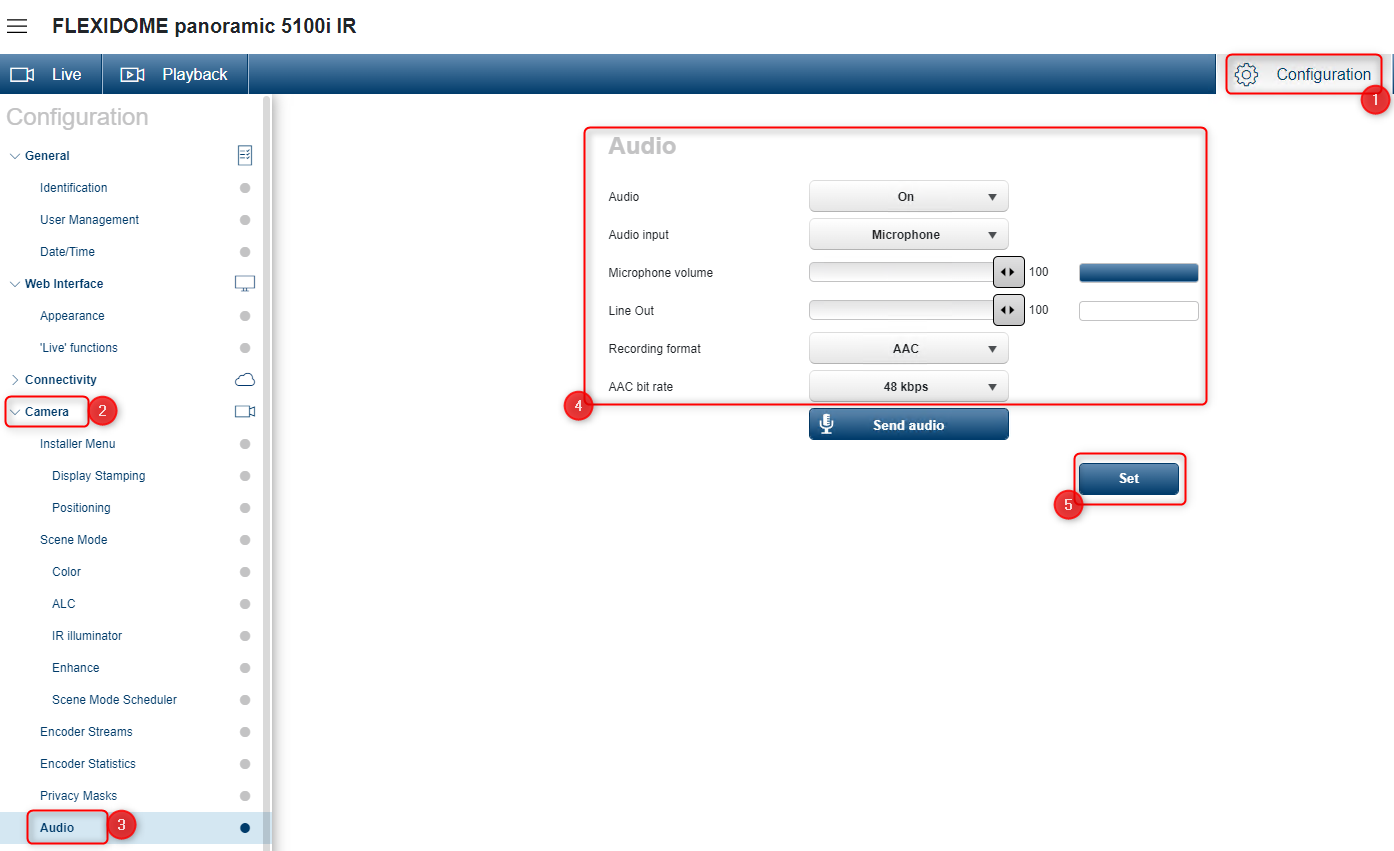The width and height of the screenshot is (1394, 851).
Task: Open Date/Time settings
Action: click(67, 251)
